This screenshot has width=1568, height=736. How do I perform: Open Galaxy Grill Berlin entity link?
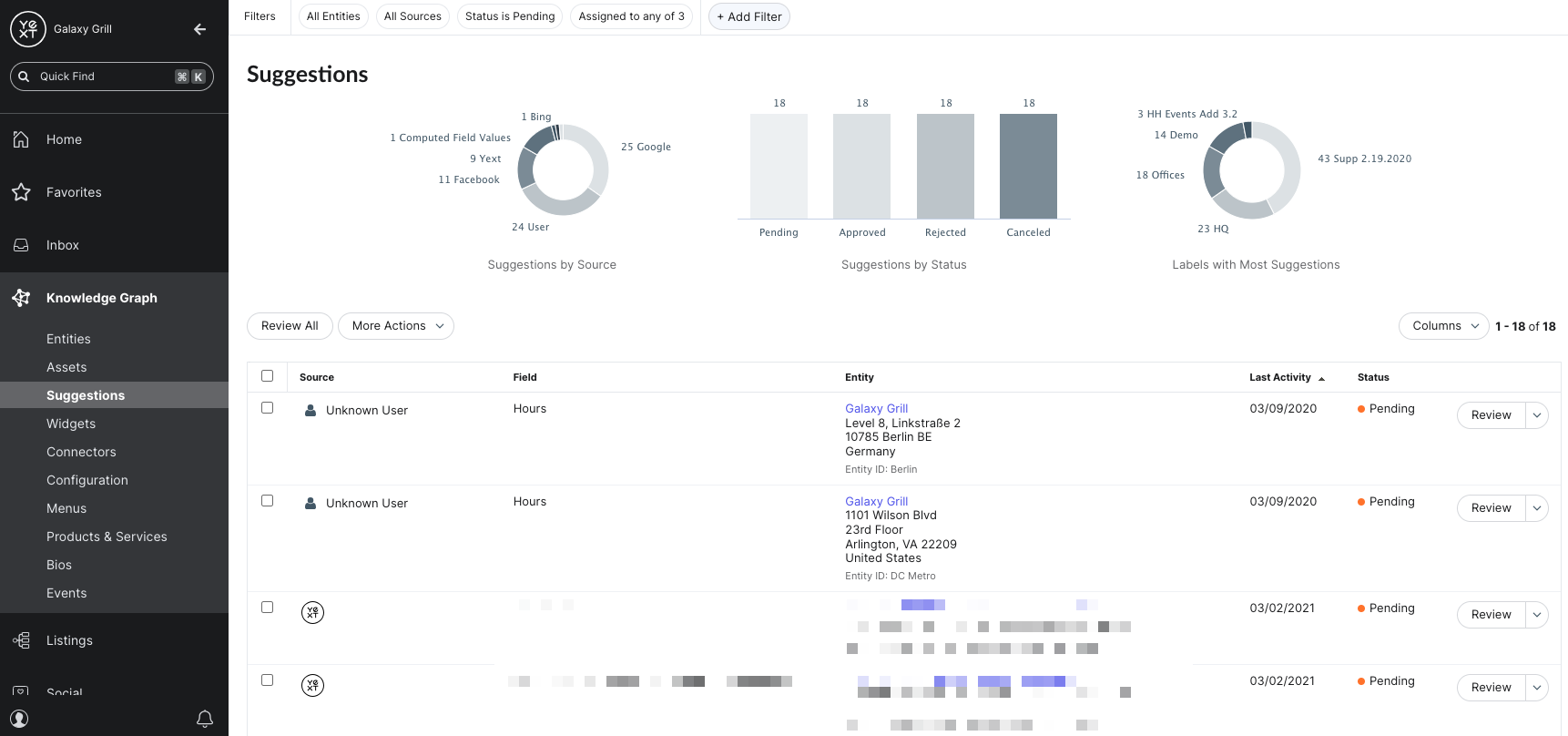(x=876, y=409)
